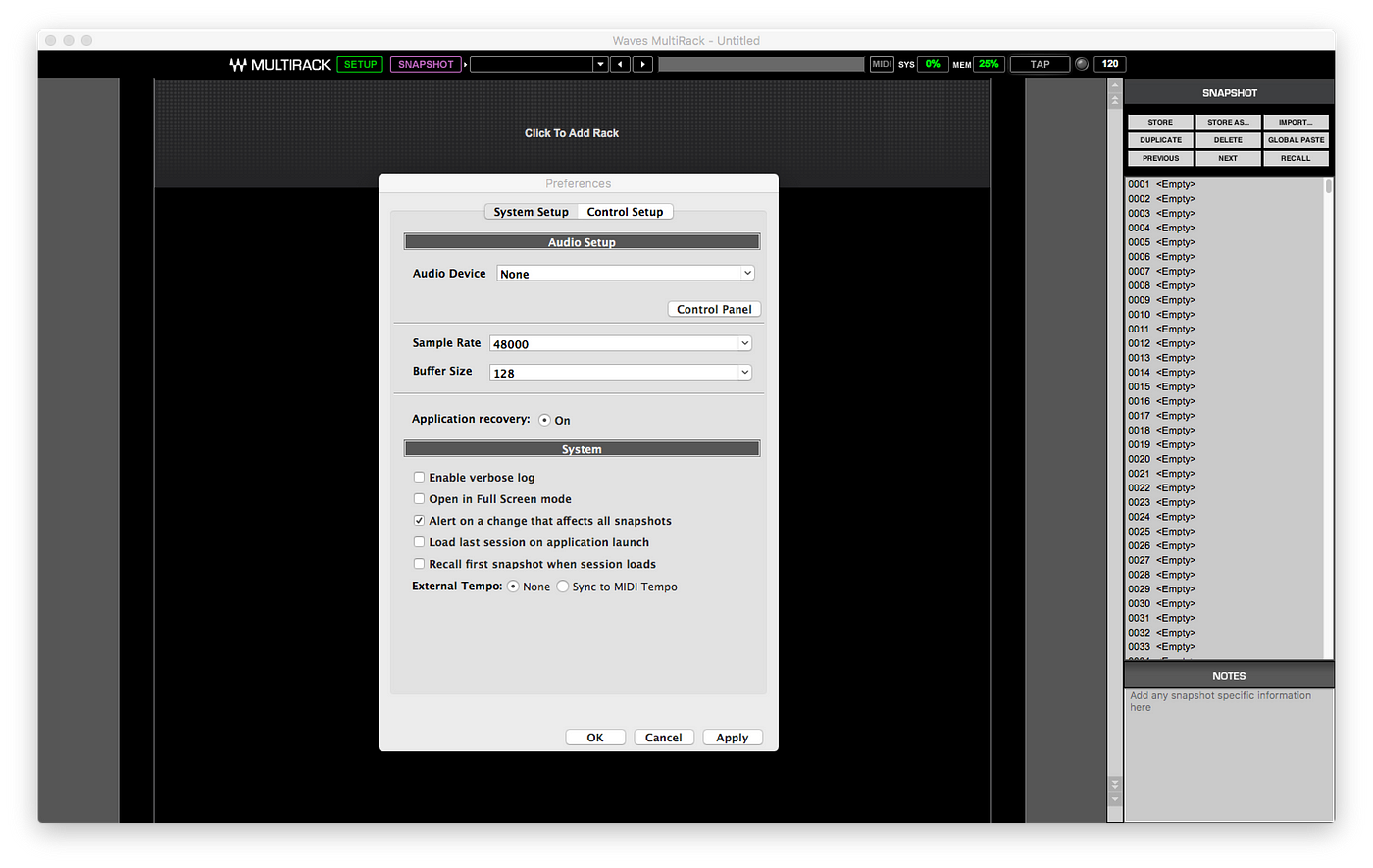The width and height of the screenshot is (1373, 868).
Task: Click the DUPLICATE snapshot button
Action: pyautogui.click(x=1160, y=140)
